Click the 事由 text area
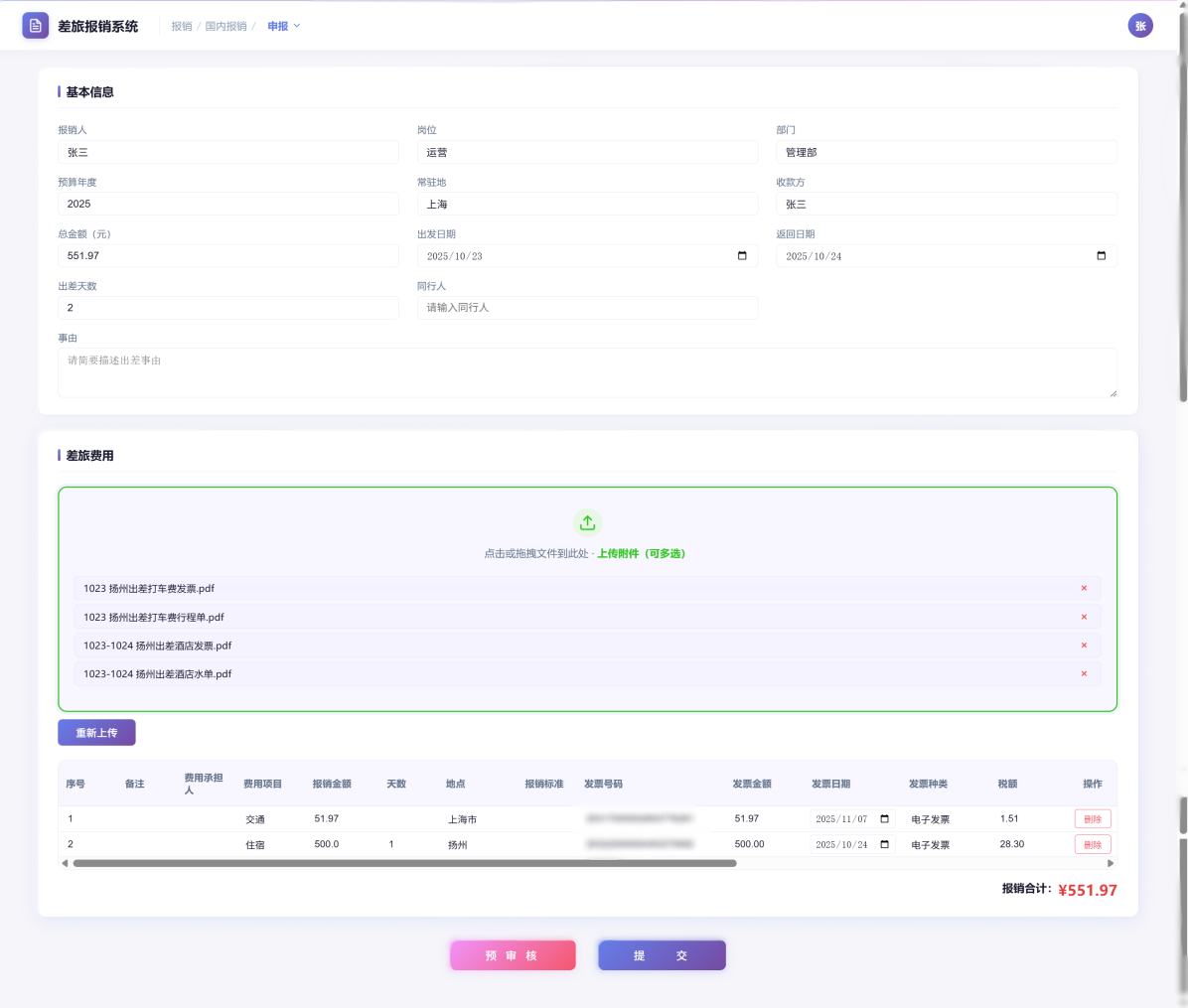This screenshot has width=1188, height=1008. [586, 372]
